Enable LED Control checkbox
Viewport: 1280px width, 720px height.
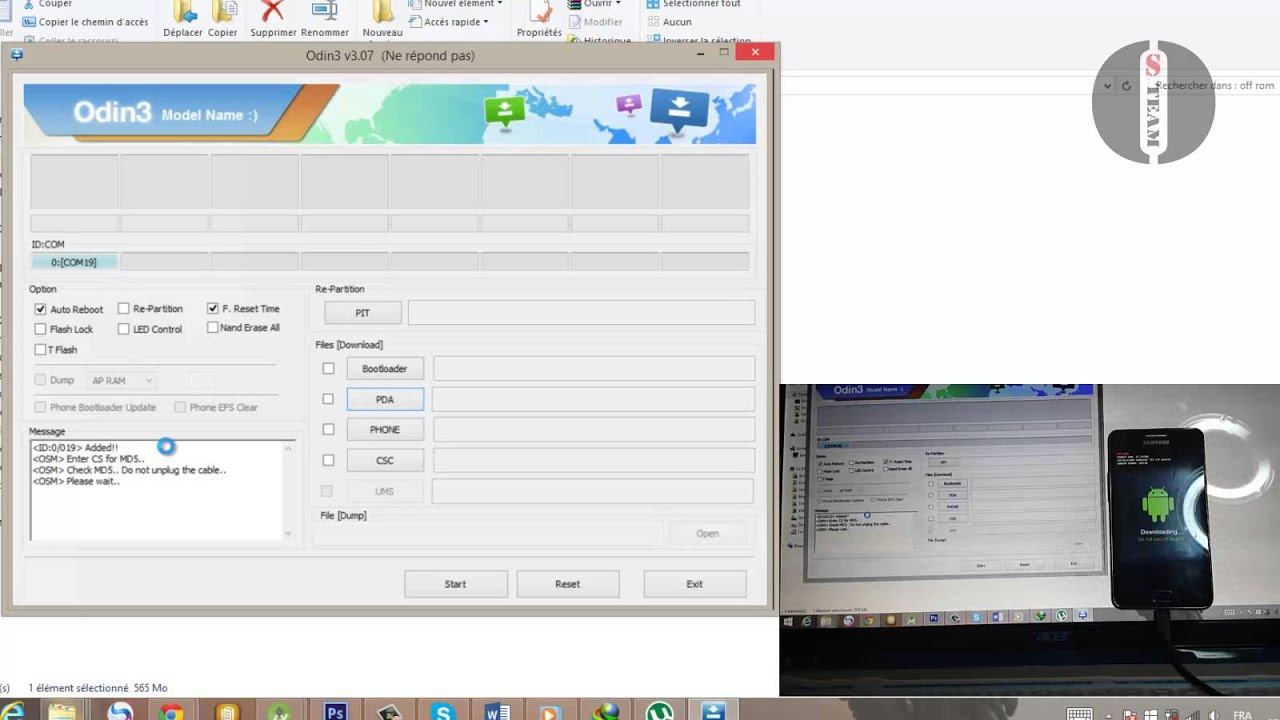[x=124, y=329]
